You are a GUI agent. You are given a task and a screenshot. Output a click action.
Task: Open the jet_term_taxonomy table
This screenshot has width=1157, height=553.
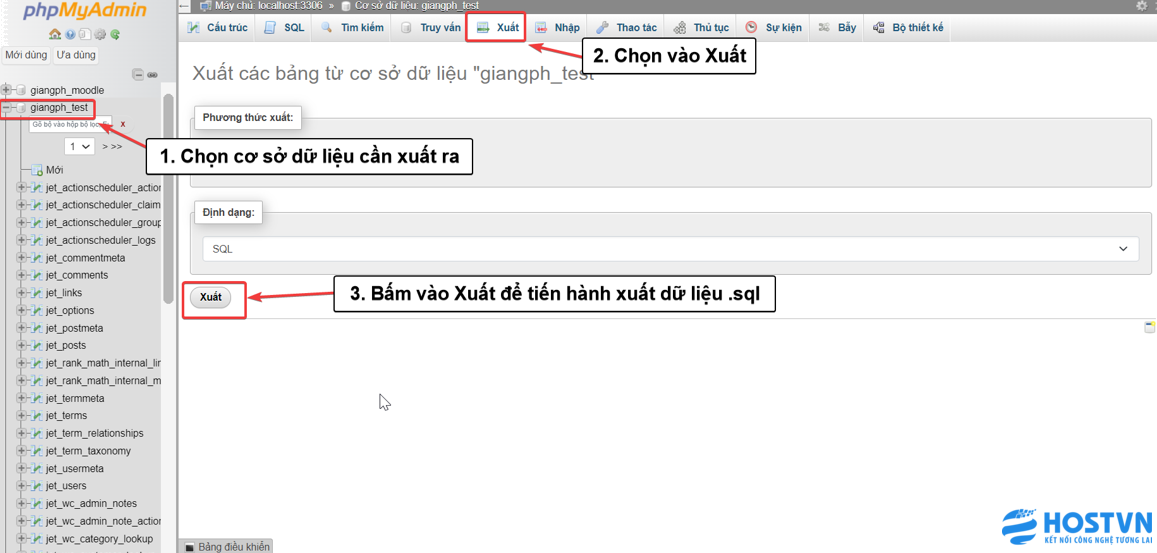point(88,451)
